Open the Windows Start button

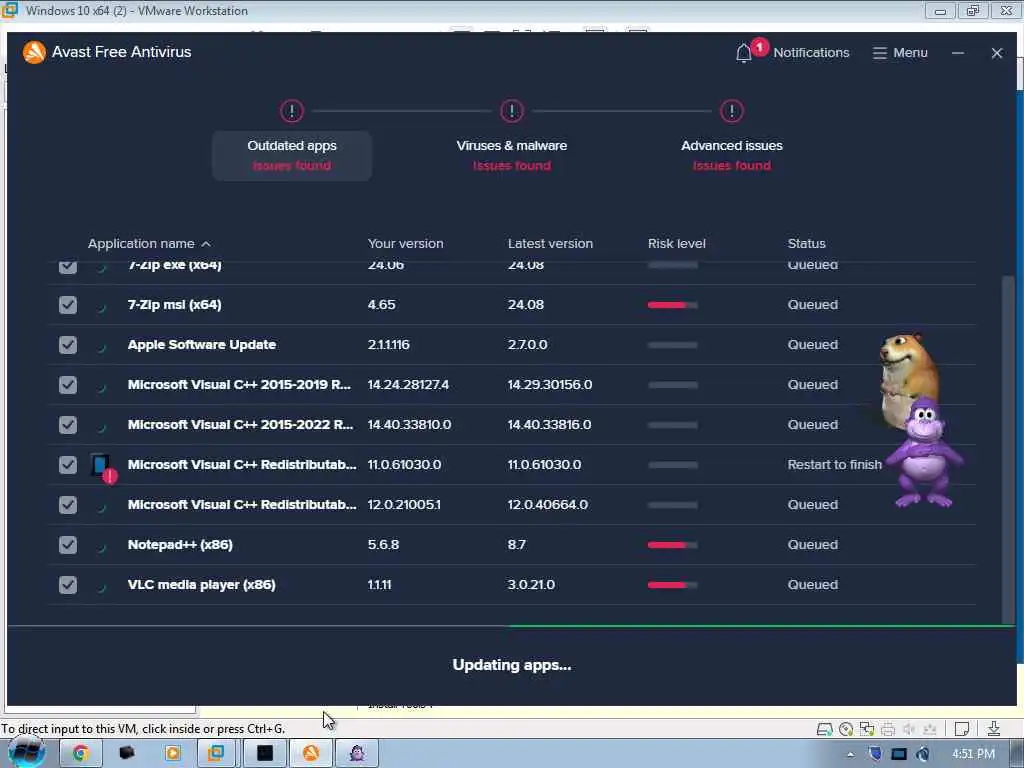coord(25,752)
